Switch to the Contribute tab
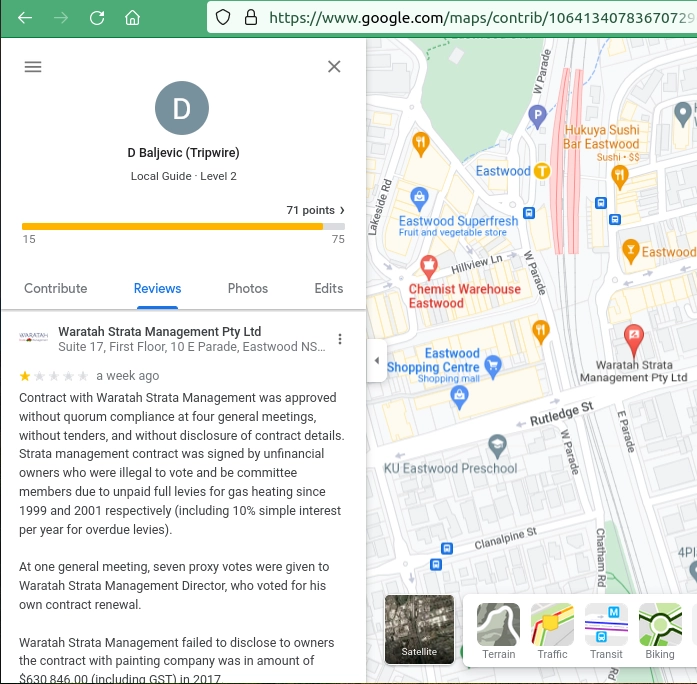 click(56, 288)
